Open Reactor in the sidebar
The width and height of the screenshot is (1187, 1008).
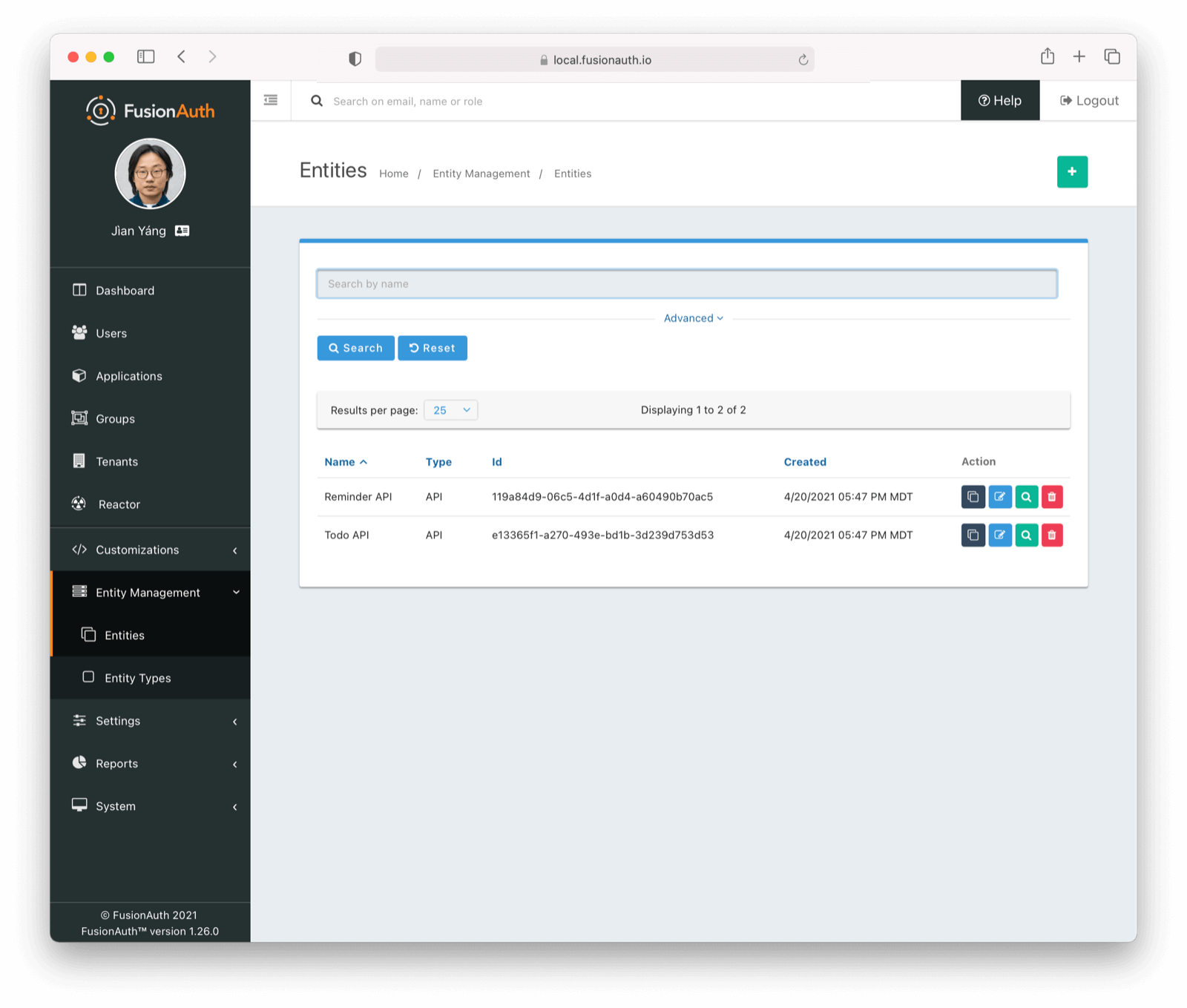coord(151,504)
